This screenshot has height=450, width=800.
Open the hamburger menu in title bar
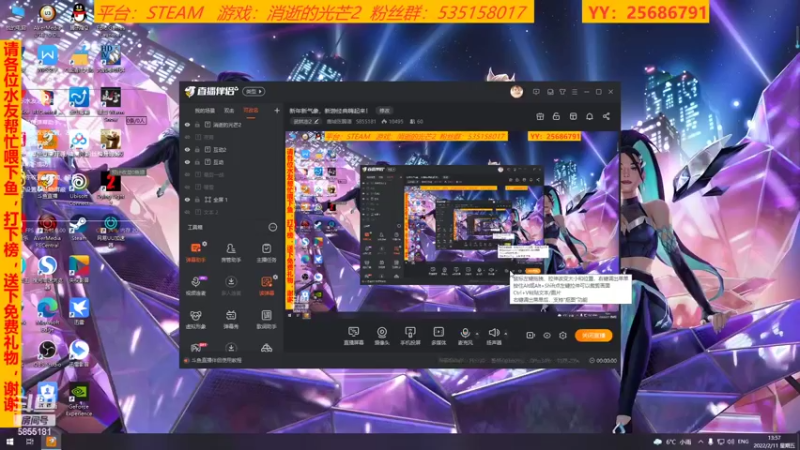coord(574,92)
